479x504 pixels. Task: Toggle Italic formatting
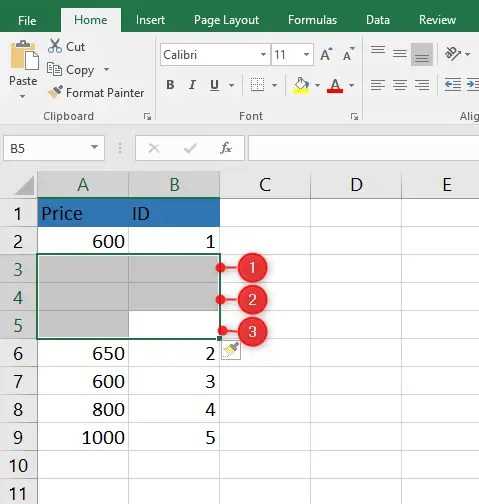point(192,85)
